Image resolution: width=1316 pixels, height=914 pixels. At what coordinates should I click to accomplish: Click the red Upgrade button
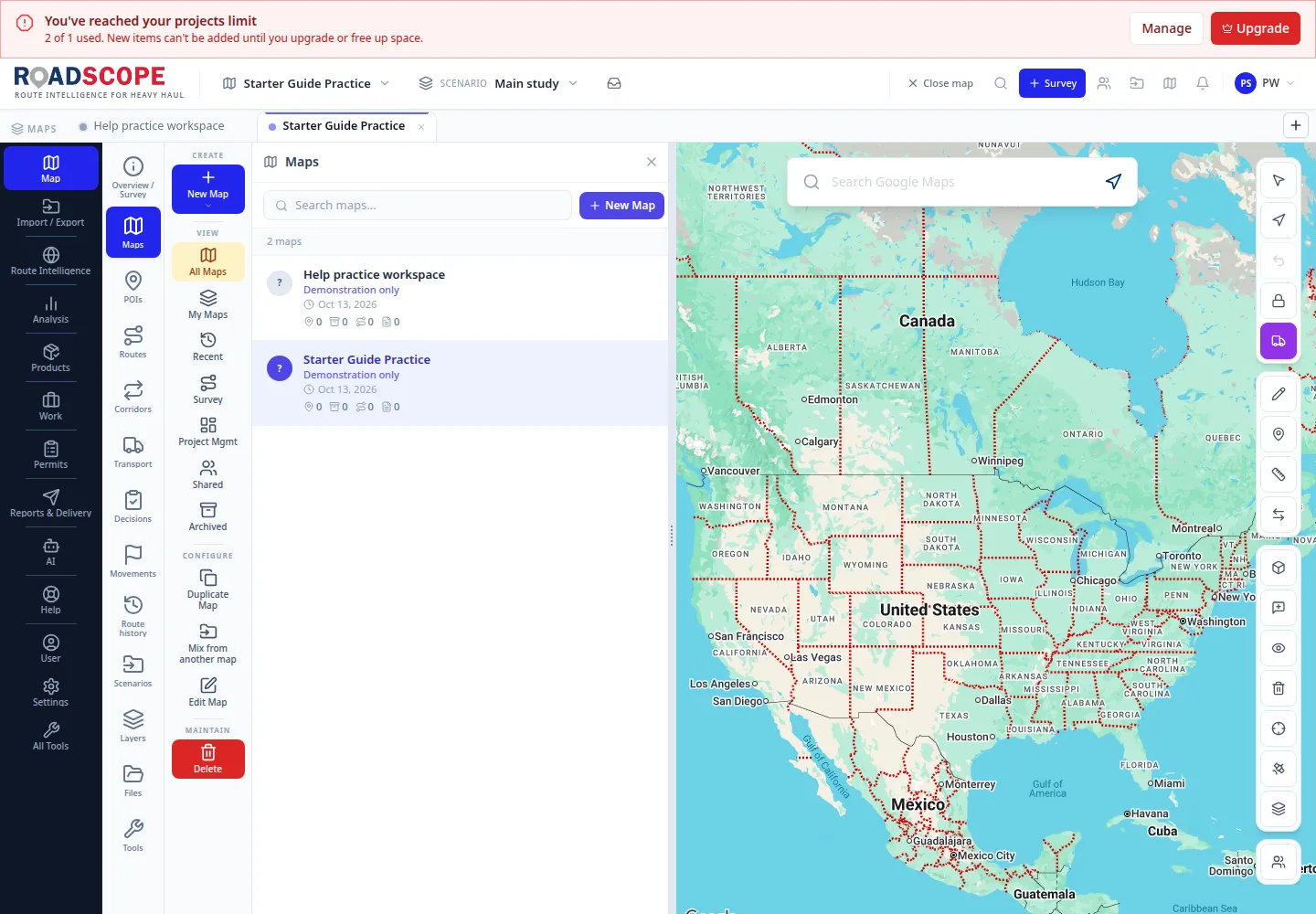coord(1255,28)
